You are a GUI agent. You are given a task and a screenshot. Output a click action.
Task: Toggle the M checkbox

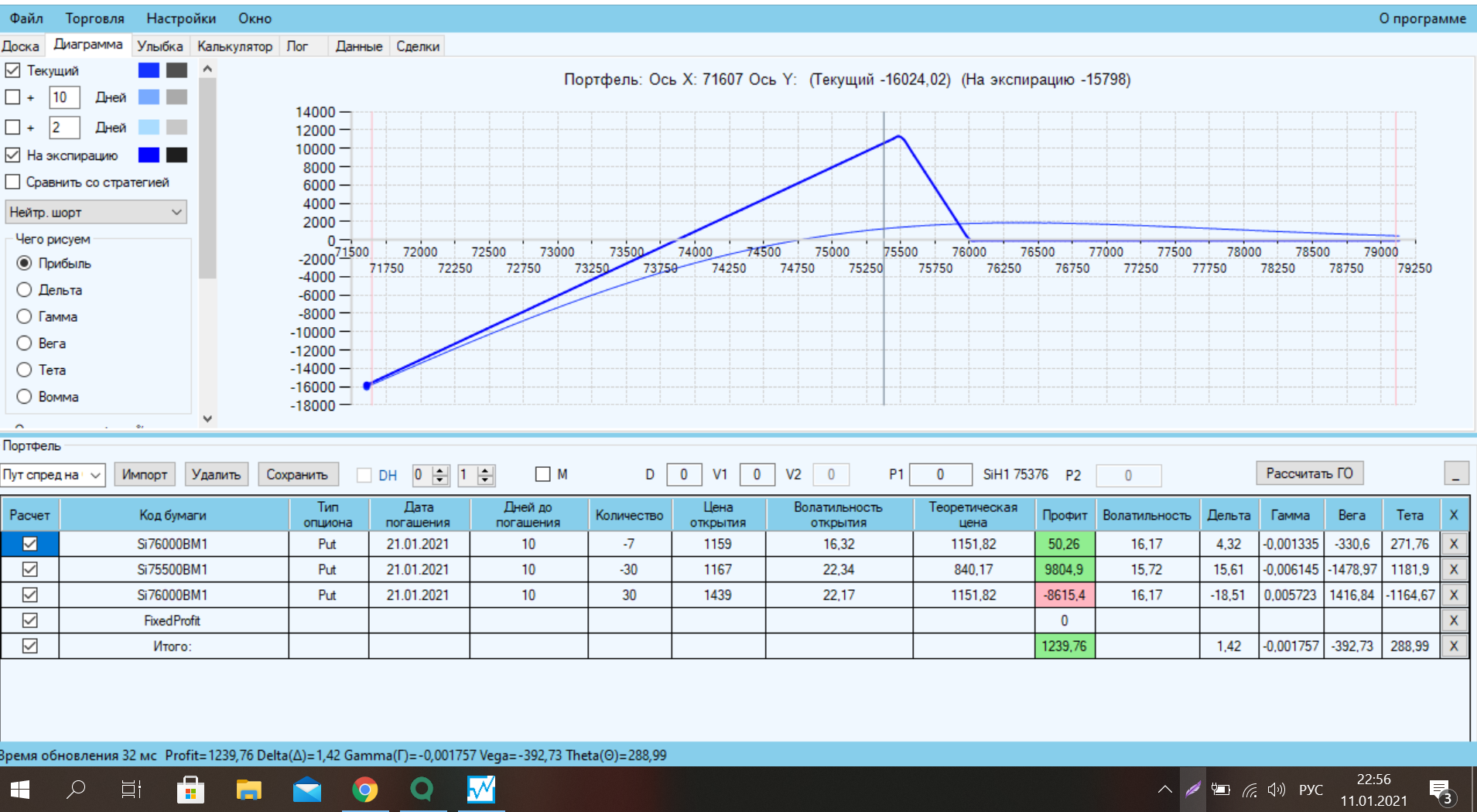543,474
